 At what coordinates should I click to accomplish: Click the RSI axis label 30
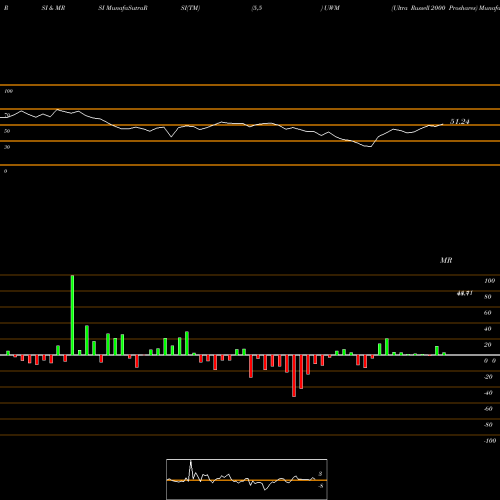click(x=7, y=147)
